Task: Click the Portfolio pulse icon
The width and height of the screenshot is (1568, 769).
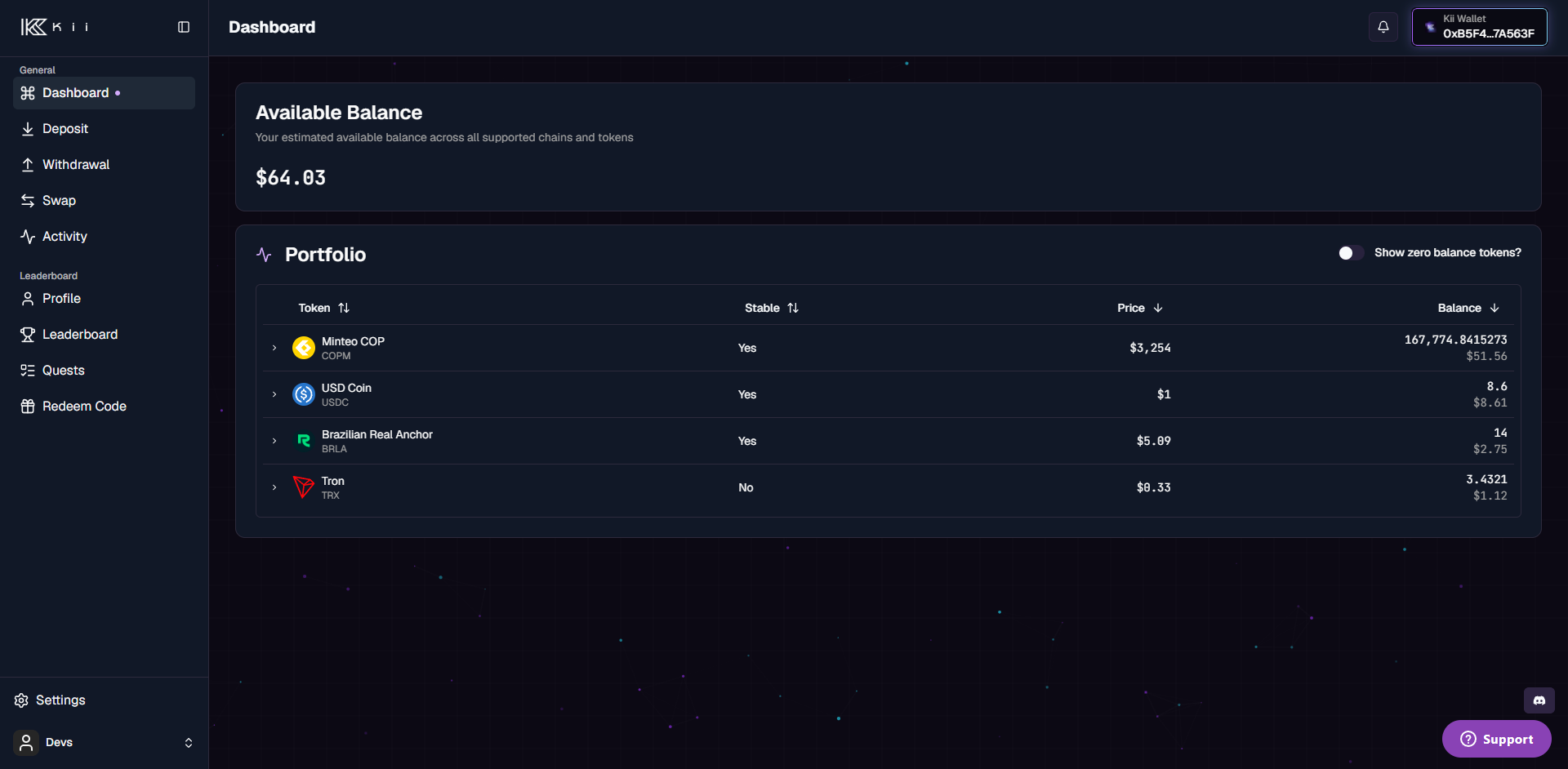Action: pos(264,255)
